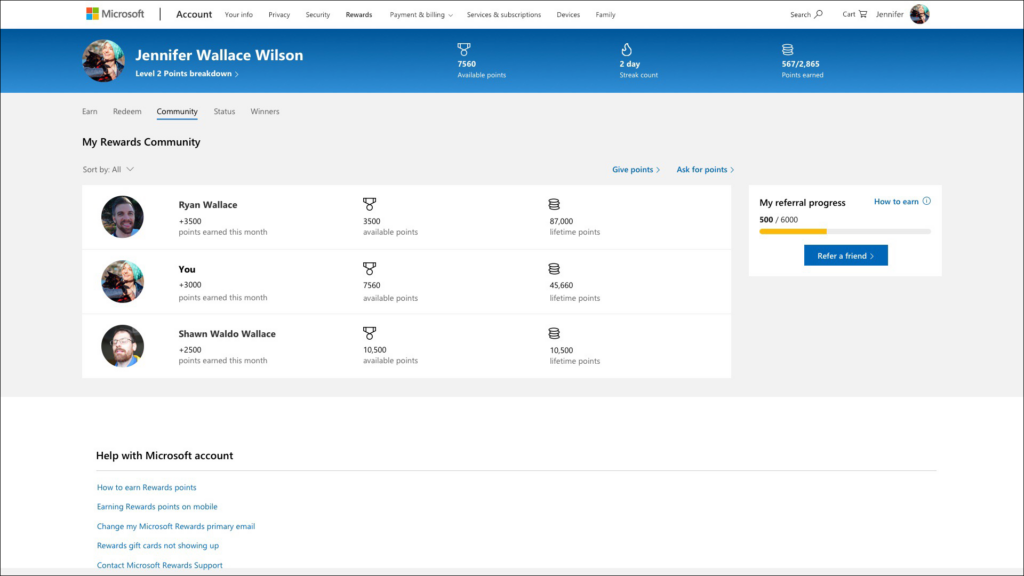Open the How to earn link
The height and width of the screenshot is (576, 1024).
pyautogui.click(x=896, y=202)
